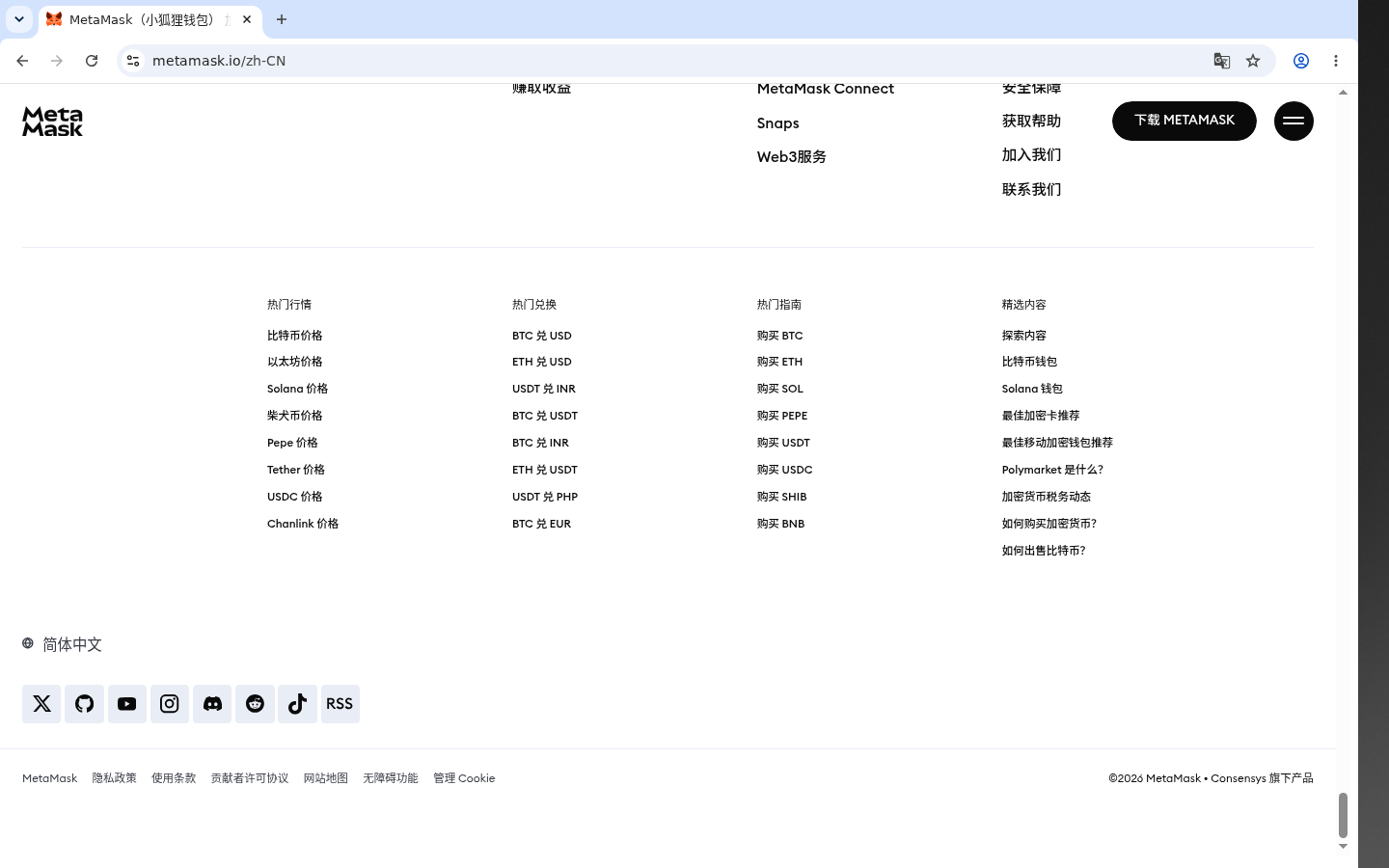This screenshot has width=1389, height=868.
Task: Open the 探索内容 link
Action: pos(1024,336)
